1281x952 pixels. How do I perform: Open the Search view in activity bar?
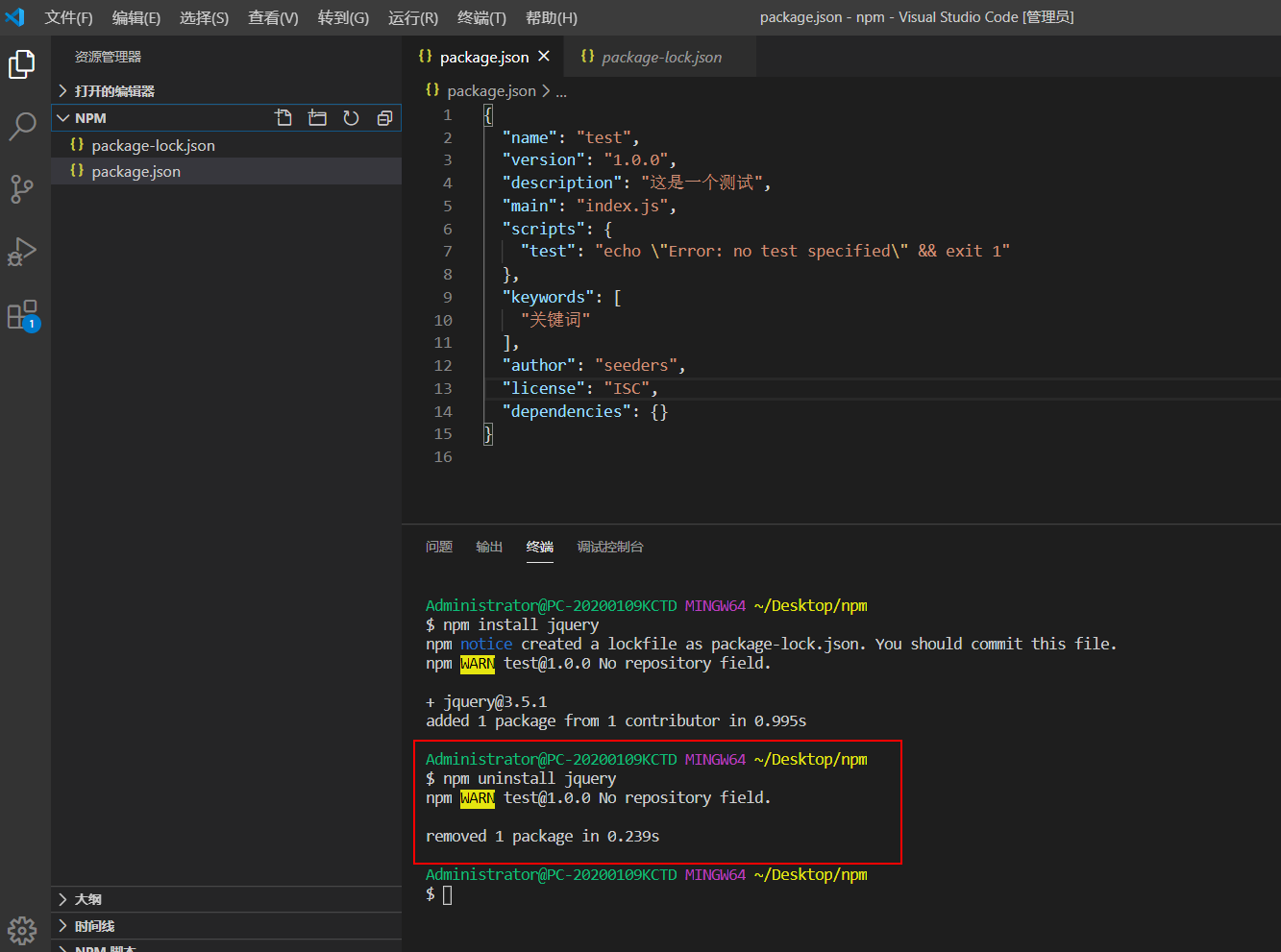[22, 126]
